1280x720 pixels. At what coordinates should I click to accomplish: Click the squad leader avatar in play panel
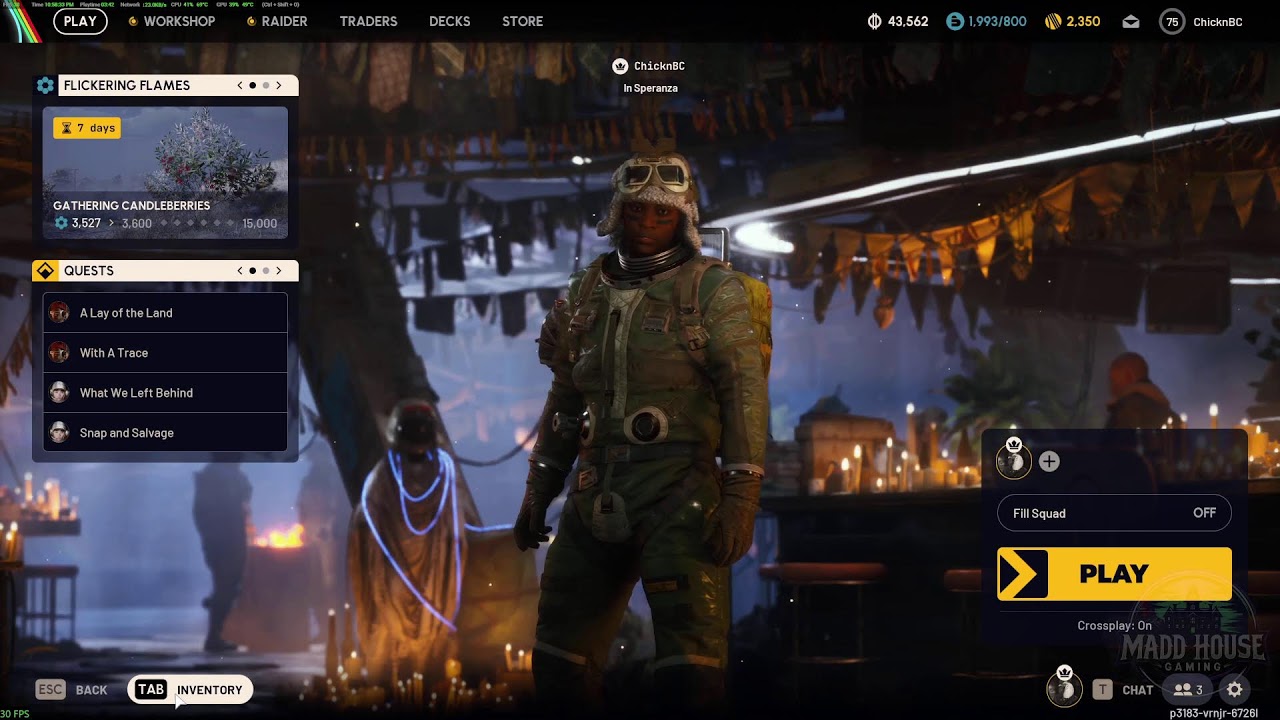pyautogui.click(x=1014, y=460)
